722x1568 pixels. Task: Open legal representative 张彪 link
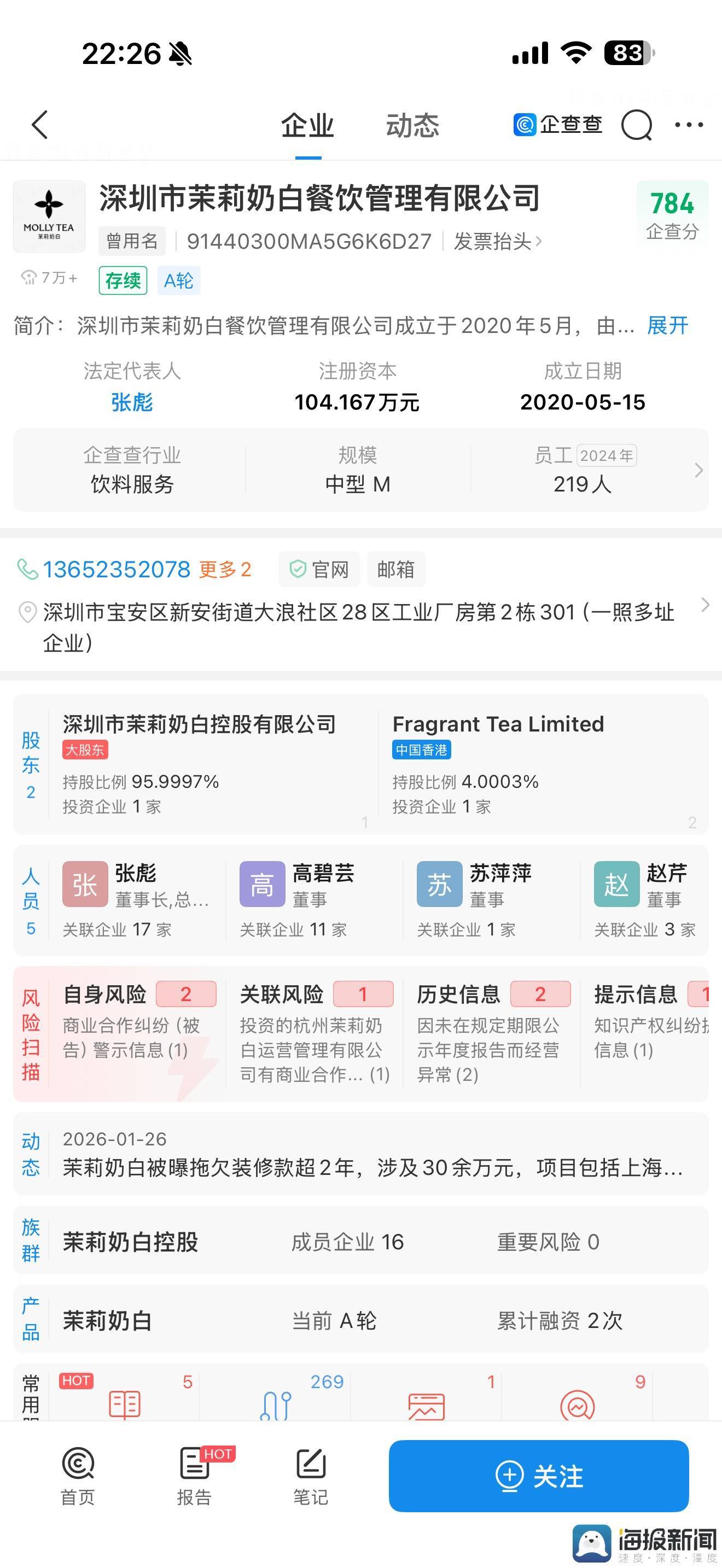(131, 402)
